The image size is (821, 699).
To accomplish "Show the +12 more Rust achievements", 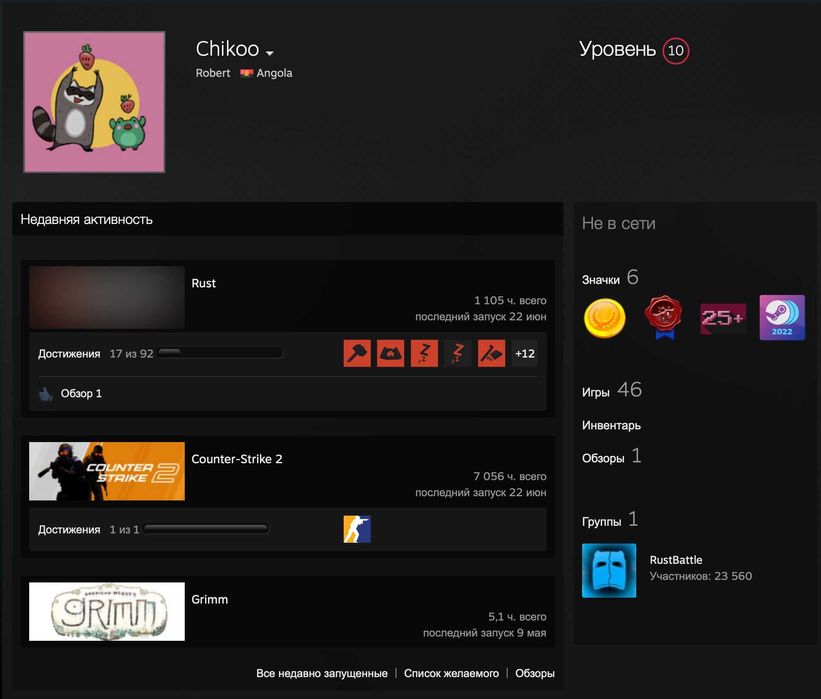I will (525, 353).
